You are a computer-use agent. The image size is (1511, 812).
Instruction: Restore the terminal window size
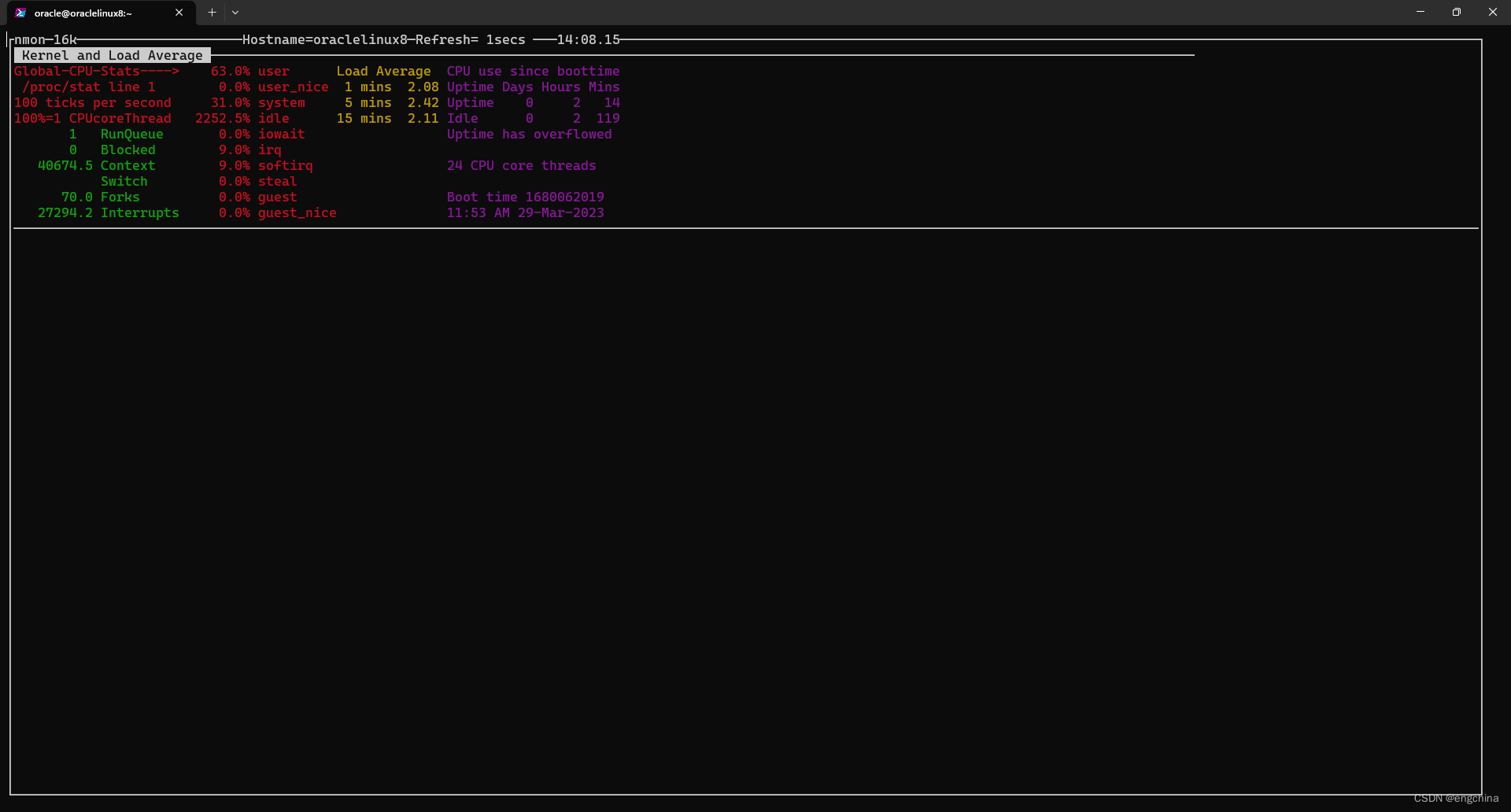tap(1457, 12)
